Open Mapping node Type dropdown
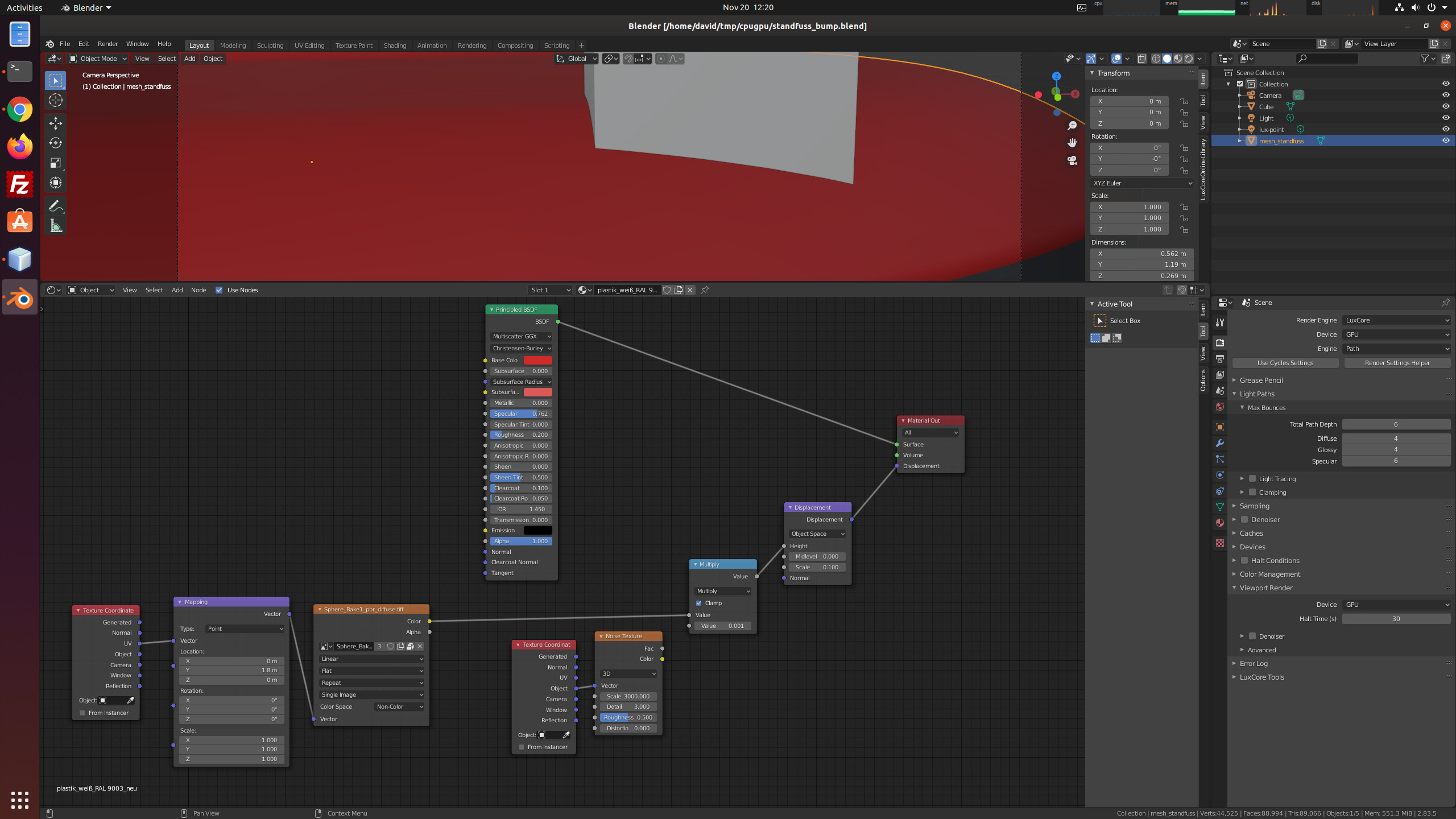The image size is (1456, 819). click(245, 628)
